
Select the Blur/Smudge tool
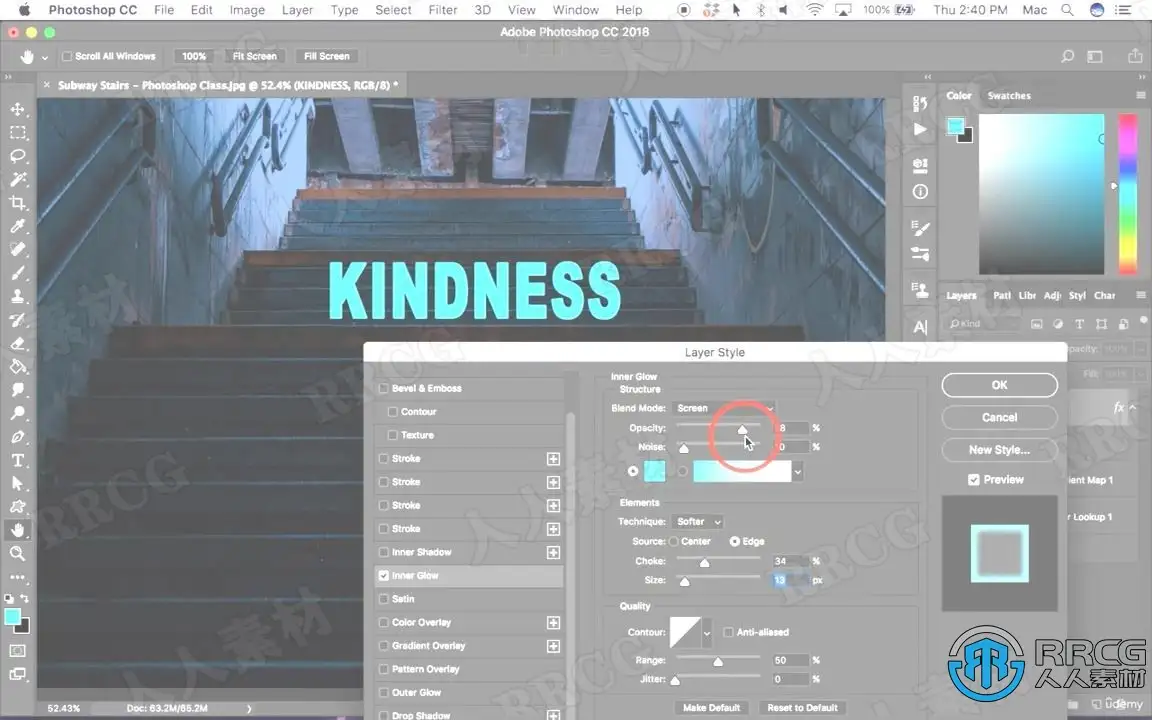coord(18,390)
